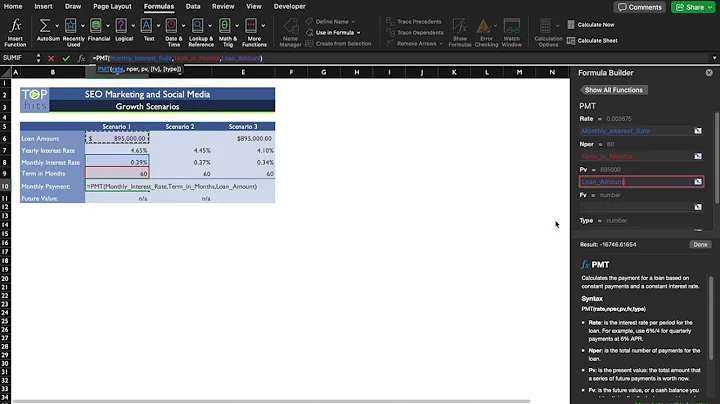Click PMT link in formula tooltip
This screenshot has width=720, height=404.
pos(103,69)
